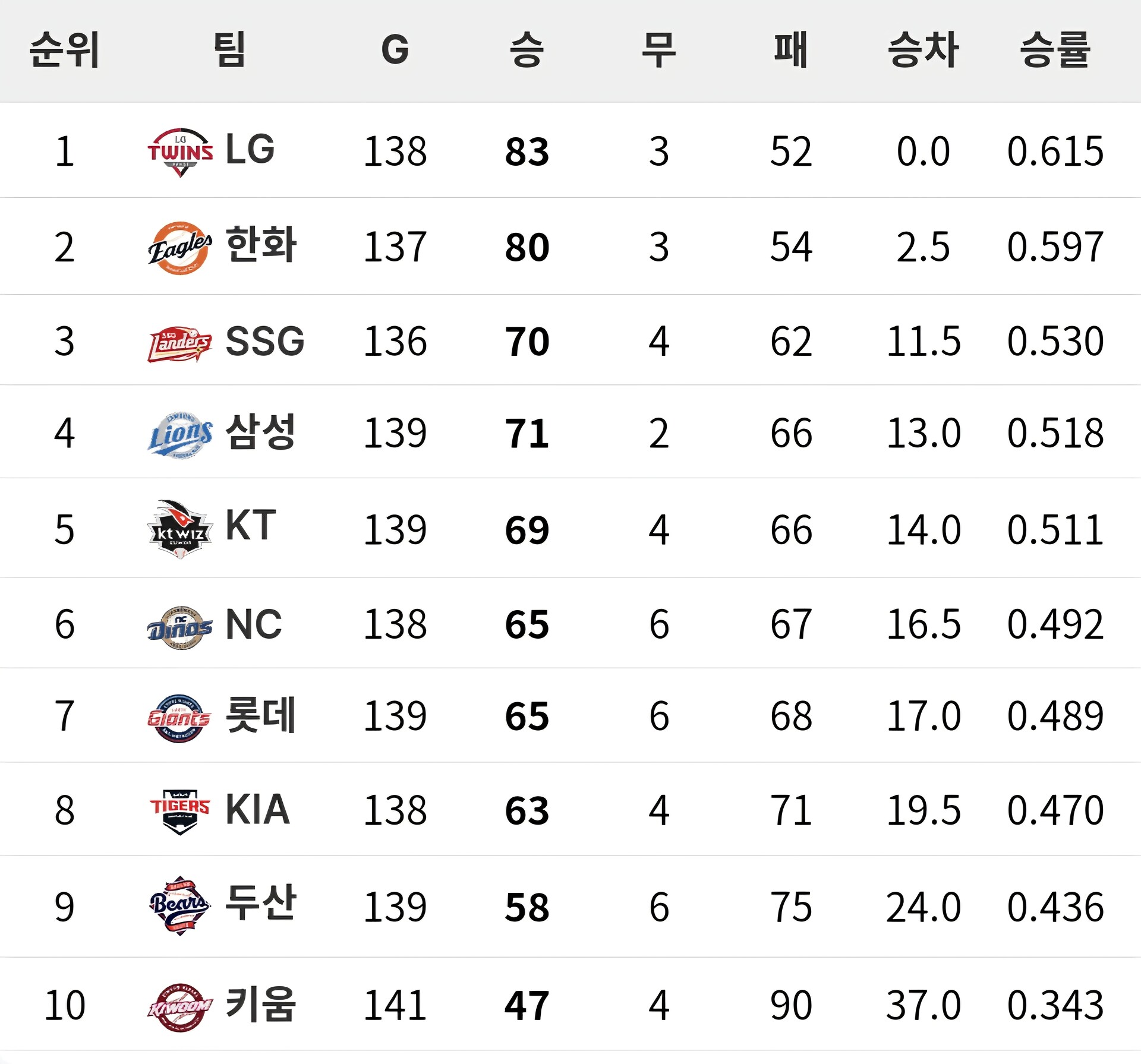
Task: Sort by the 승률 column header
Action: pos(1055,50)
